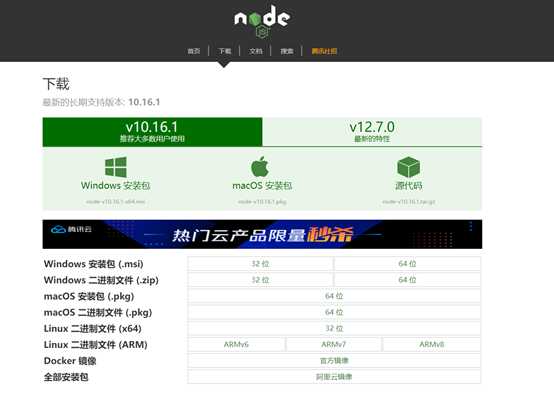554x399 pixels.
Task: Click the macOS 安装包 download link
Action: pyautogui.click(x=262, y=186)
